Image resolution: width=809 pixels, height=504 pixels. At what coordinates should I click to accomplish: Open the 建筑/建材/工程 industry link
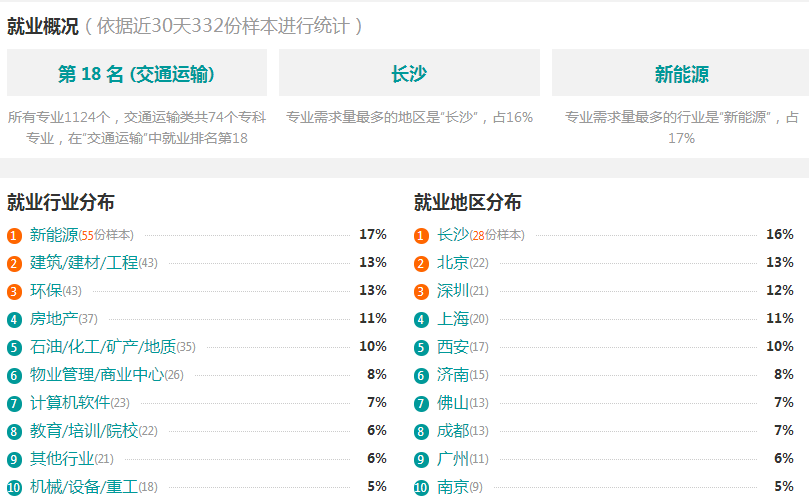pos(84,263)
